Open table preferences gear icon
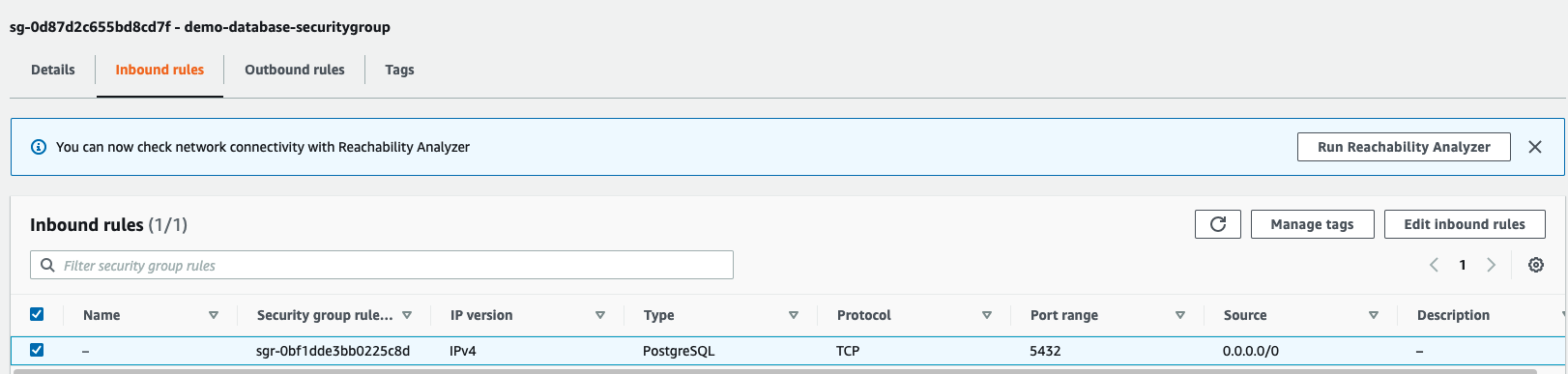 pos(1535,265)
